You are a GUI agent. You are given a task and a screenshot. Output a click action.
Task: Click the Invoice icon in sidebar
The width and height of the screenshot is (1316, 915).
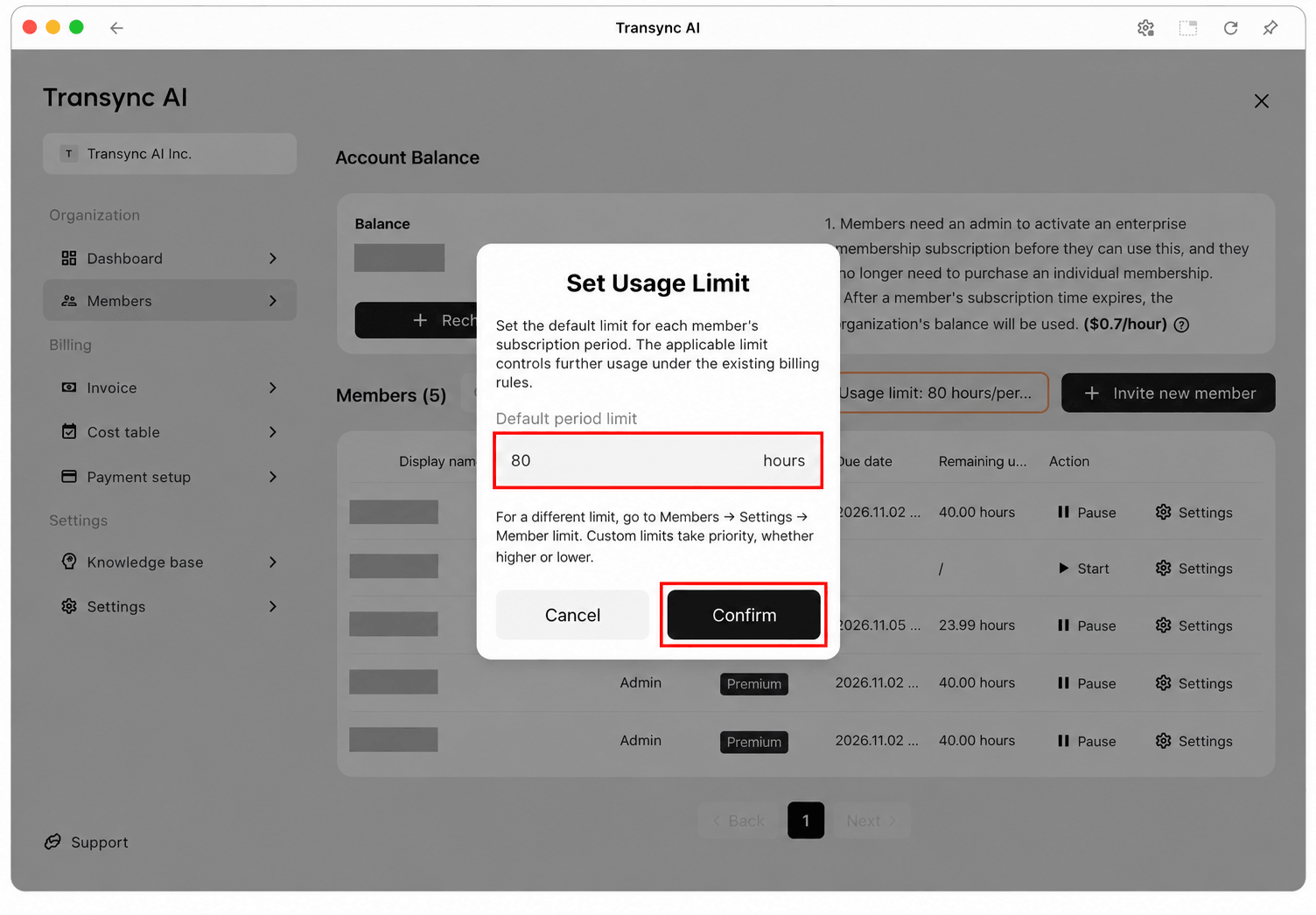click(69, 388)
